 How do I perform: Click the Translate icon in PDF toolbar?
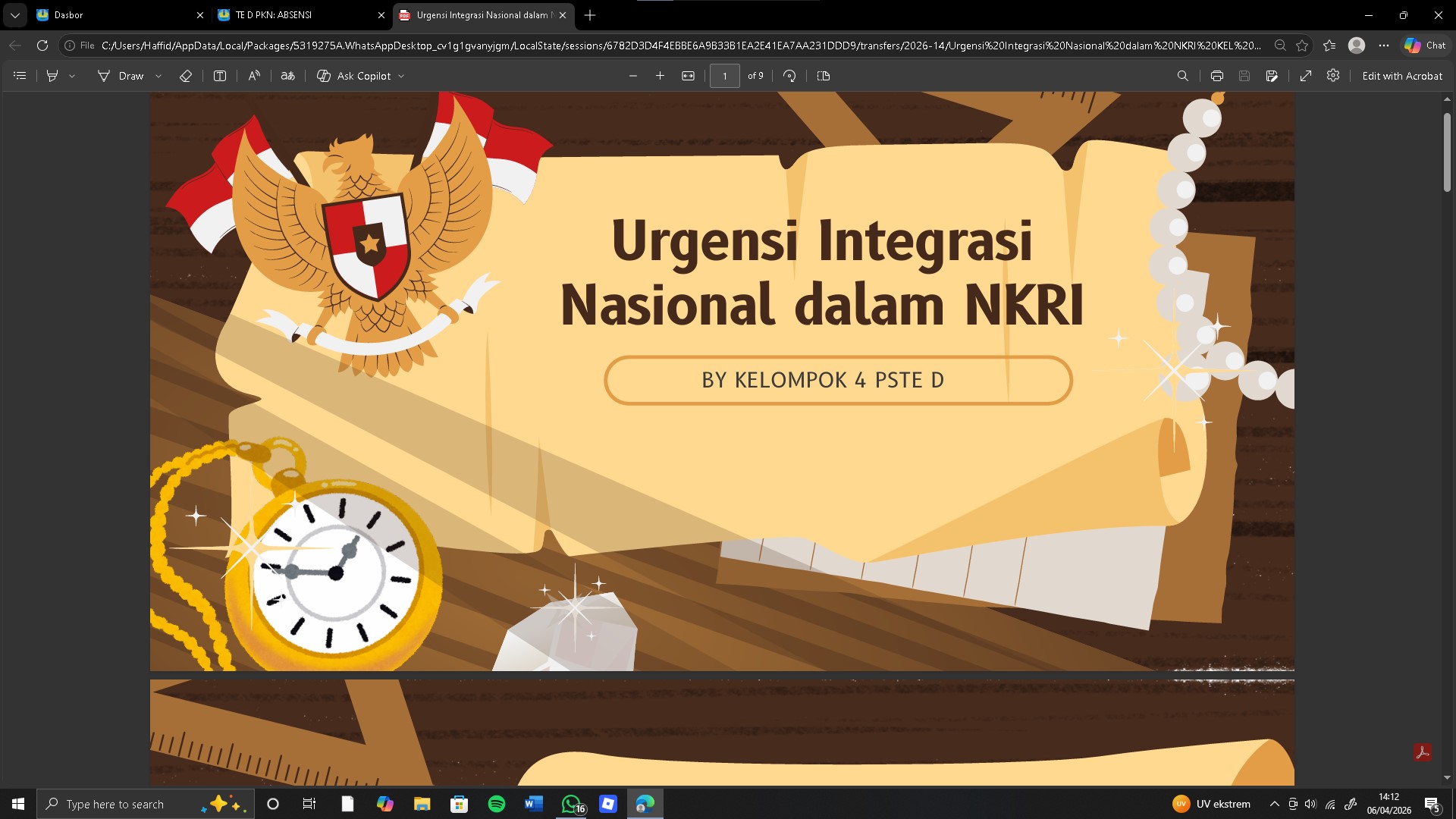287,76
